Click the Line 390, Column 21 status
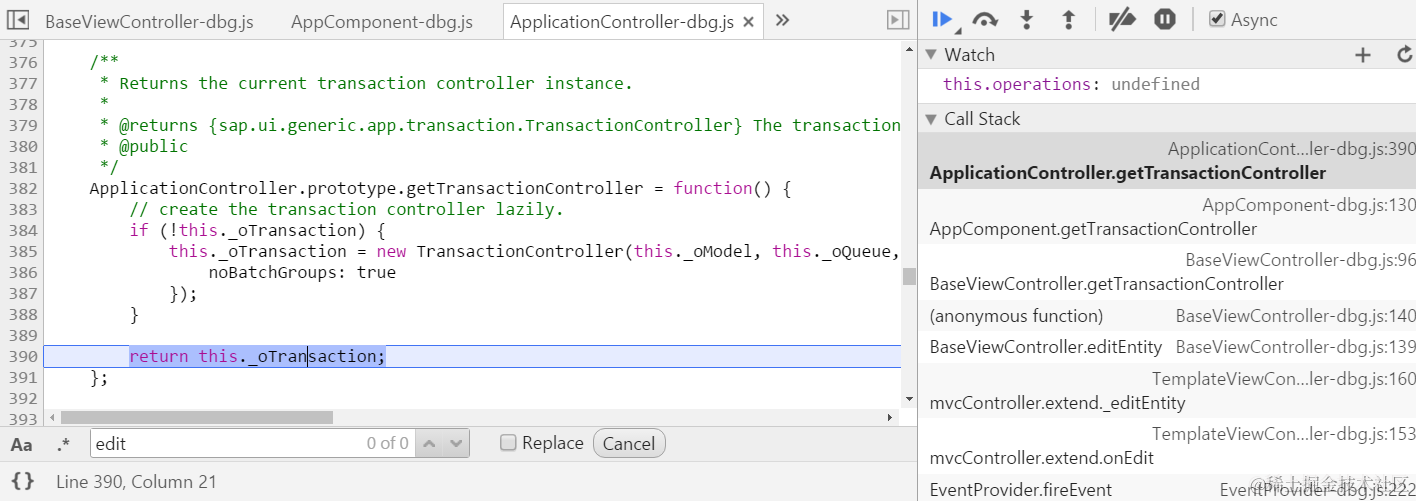Viewport: 1416px width, 501px height. tap(136, 481)
